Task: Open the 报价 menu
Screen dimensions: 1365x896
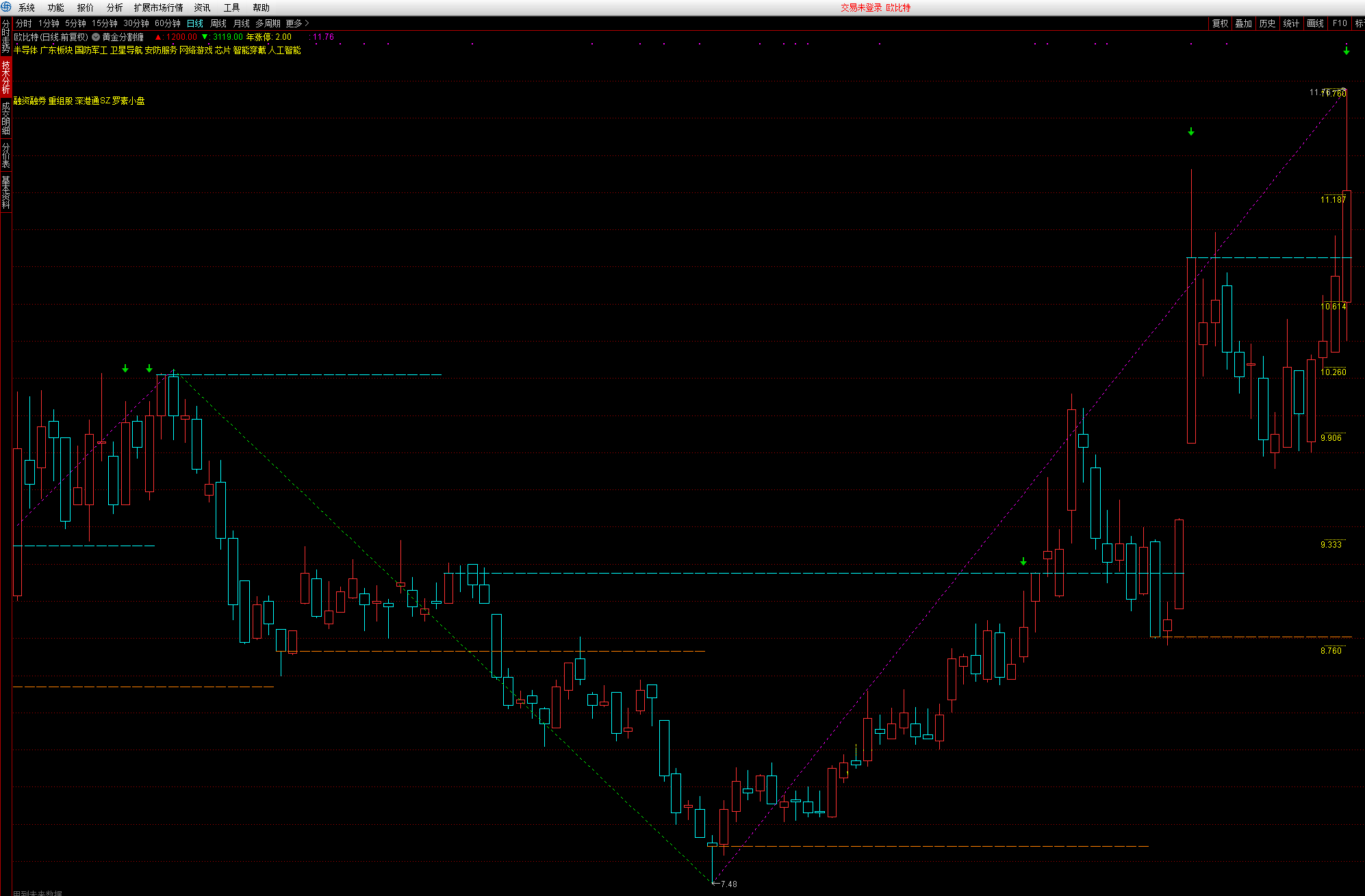Action: point(86,8)
